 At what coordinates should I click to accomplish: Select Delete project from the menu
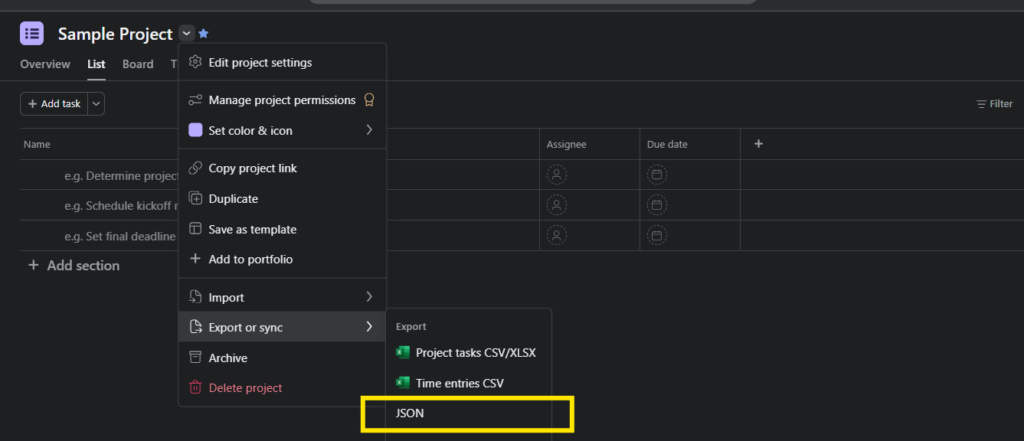click(245, 388)
